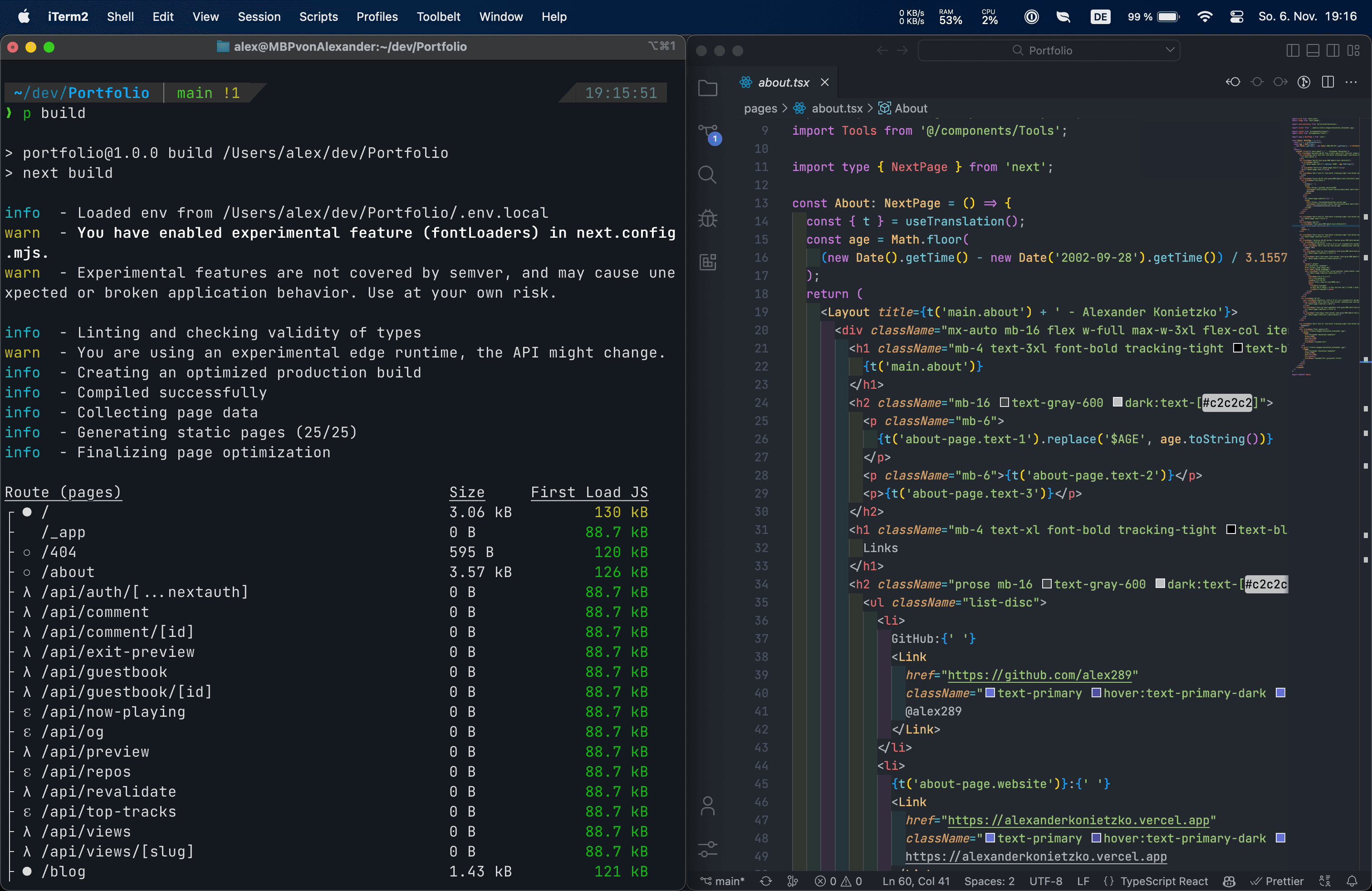Click the Accounts person icon

[707, 805]
